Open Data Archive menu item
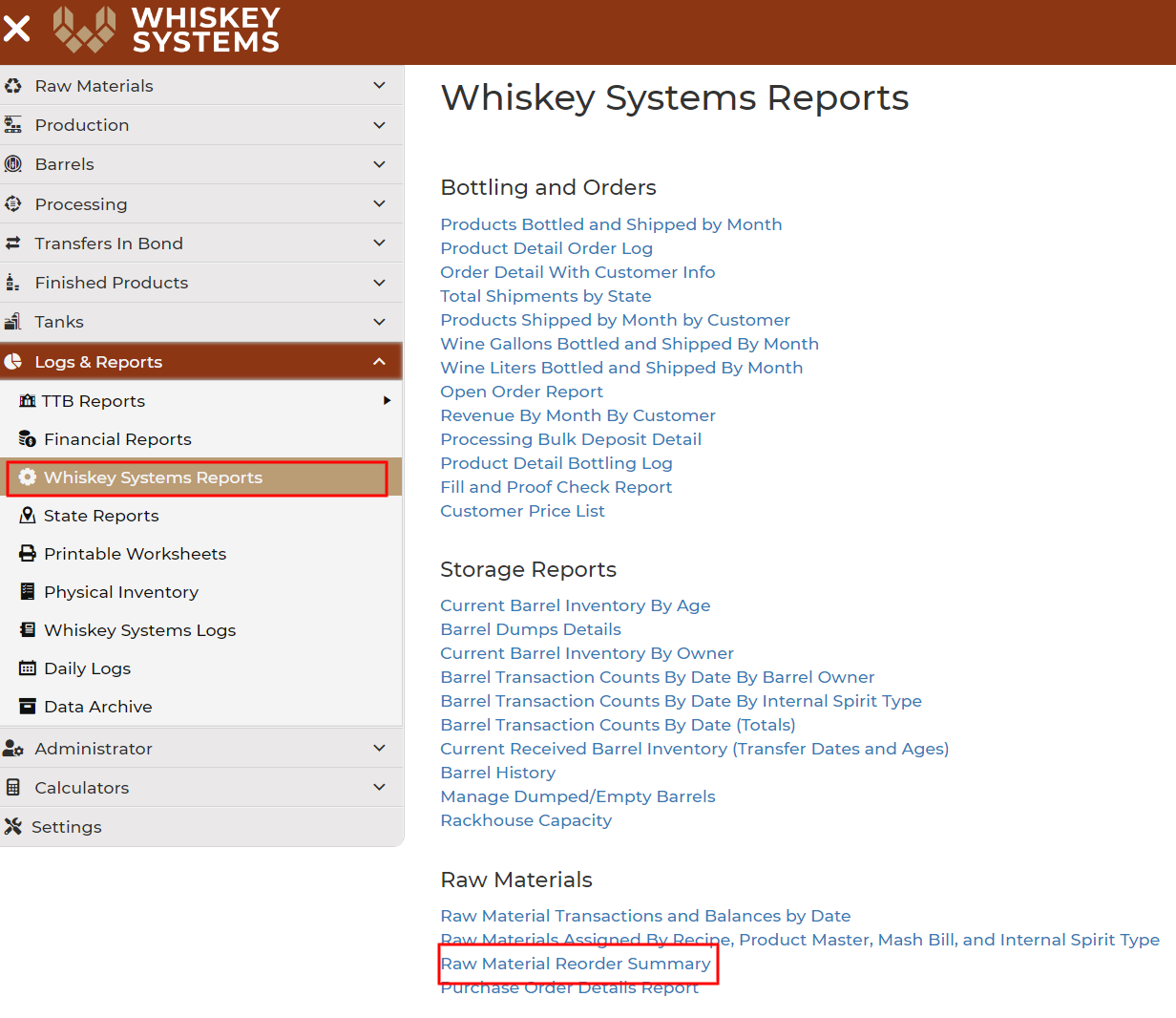This screenshot has width=1176, height=1018. click(x=98, y=707)
